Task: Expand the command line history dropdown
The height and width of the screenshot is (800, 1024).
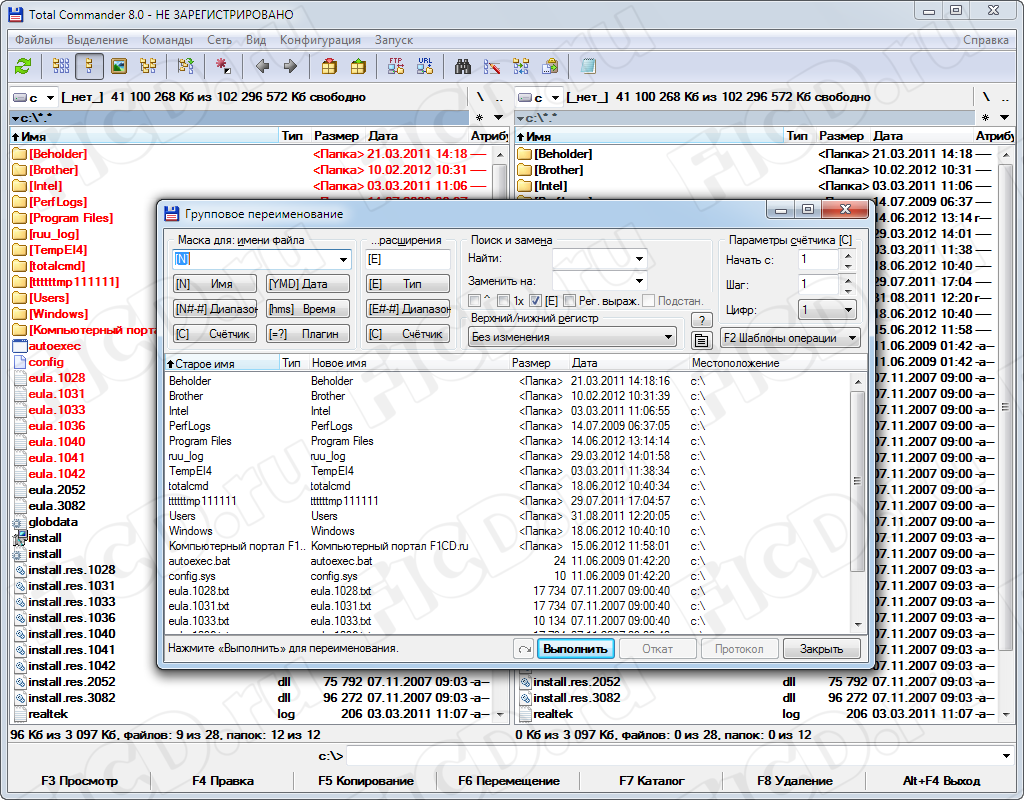Action: click(1006, 756)
